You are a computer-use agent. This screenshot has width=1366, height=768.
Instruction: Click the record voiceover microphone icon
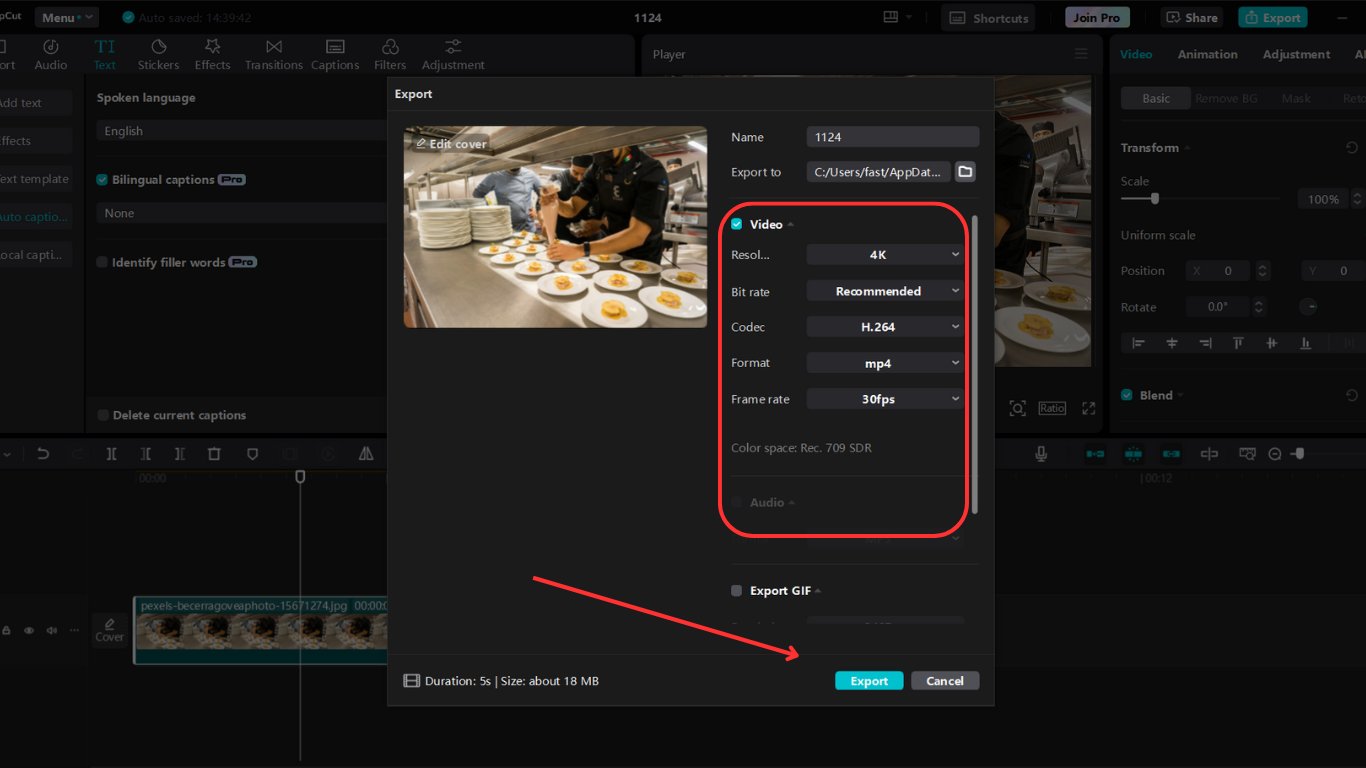click(1040, 453)
